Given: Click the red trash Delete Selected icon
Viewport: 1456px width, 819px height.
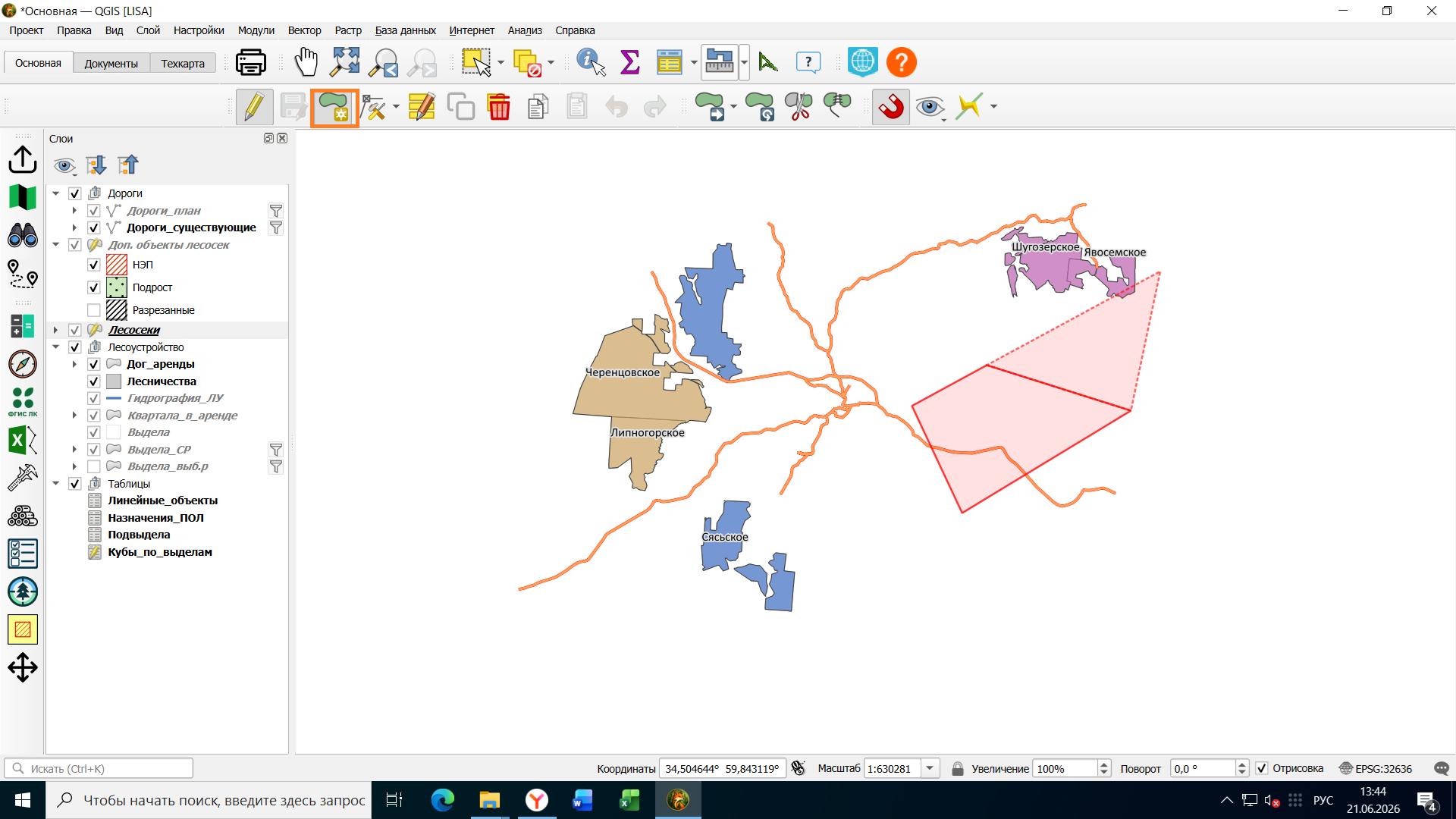Looking at the screenshot, I should [499, 107].
